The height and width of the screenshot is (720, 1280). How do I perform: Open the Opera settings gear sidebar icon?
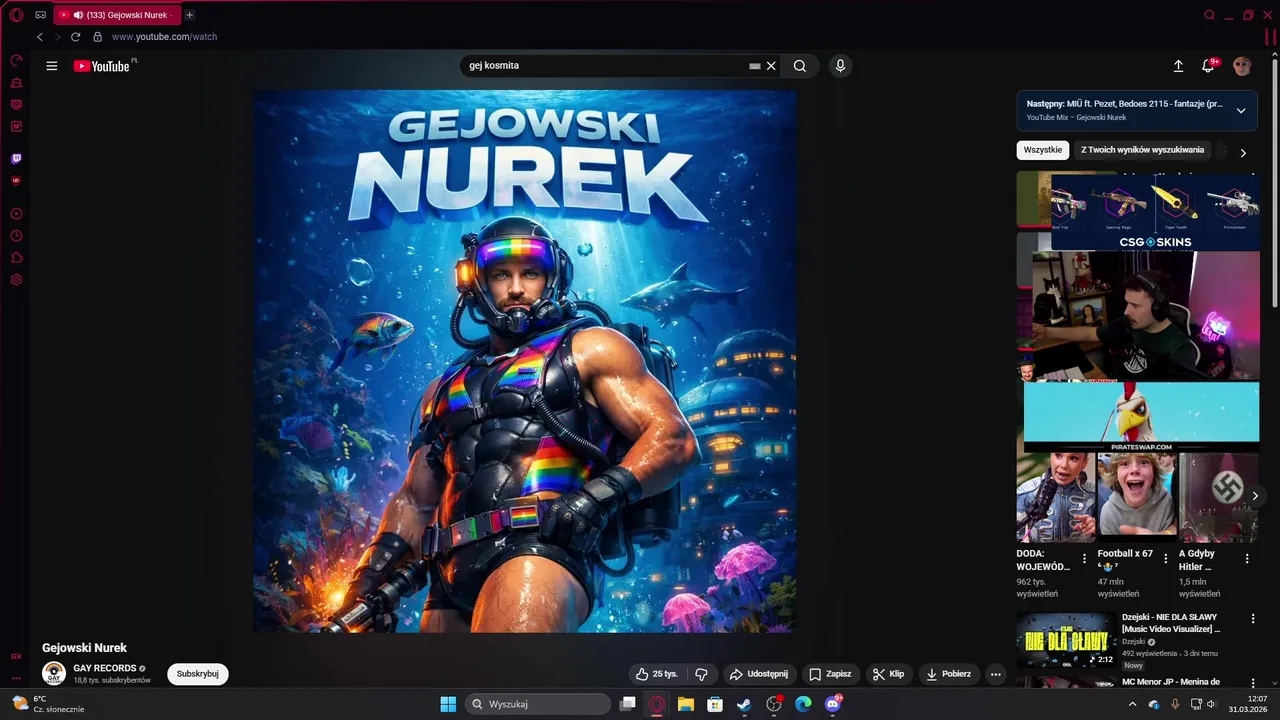coord(16,280)
